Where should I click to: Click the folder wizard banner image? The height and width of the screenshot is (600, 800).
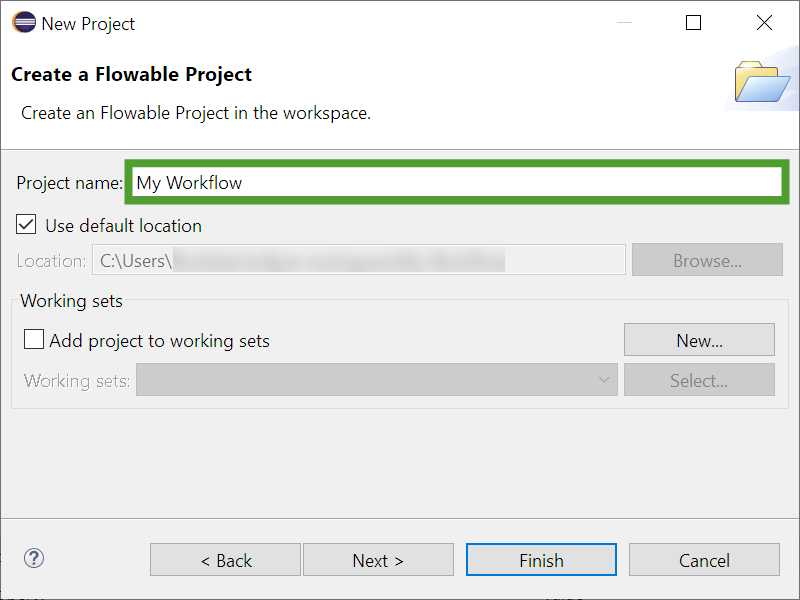[762, 82]
